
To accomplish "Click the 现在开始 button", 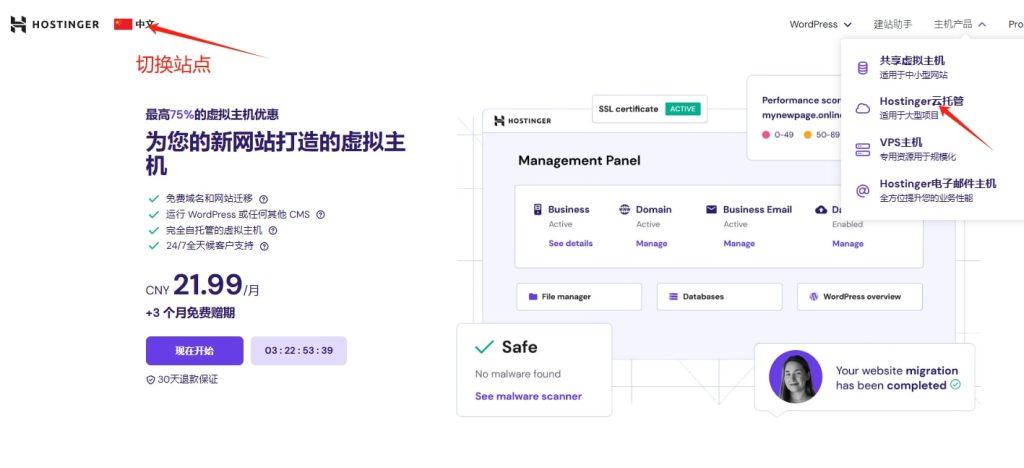I will coord(195,351).
